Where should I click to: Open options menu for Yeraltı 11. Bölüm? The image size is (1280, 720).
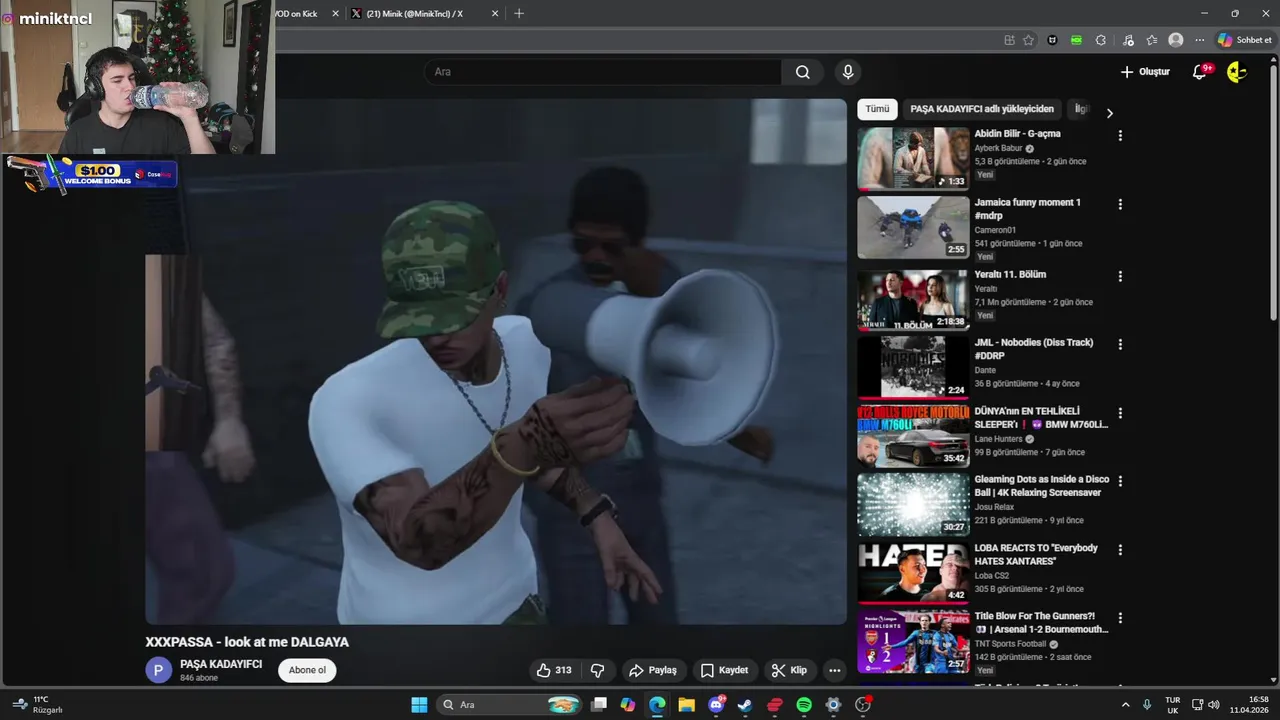pos(1120,276)
